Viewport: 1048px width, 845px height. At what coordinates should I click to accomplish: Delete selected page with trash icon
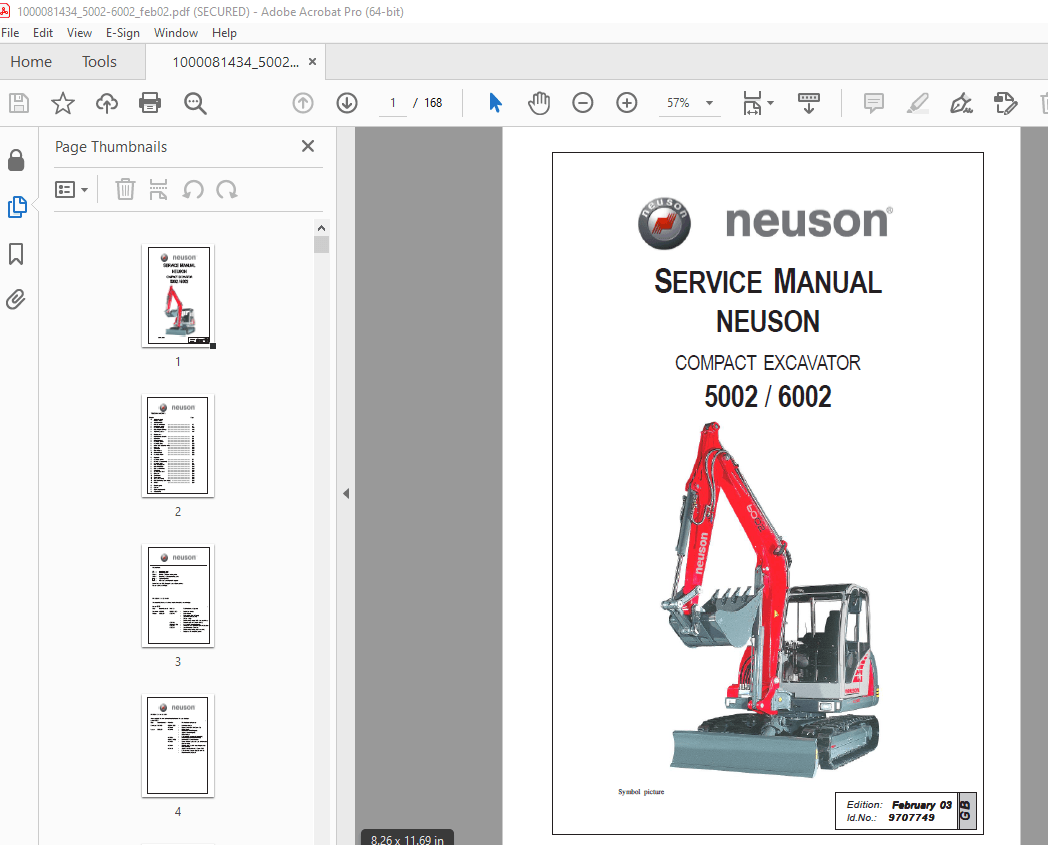(125, 190)
